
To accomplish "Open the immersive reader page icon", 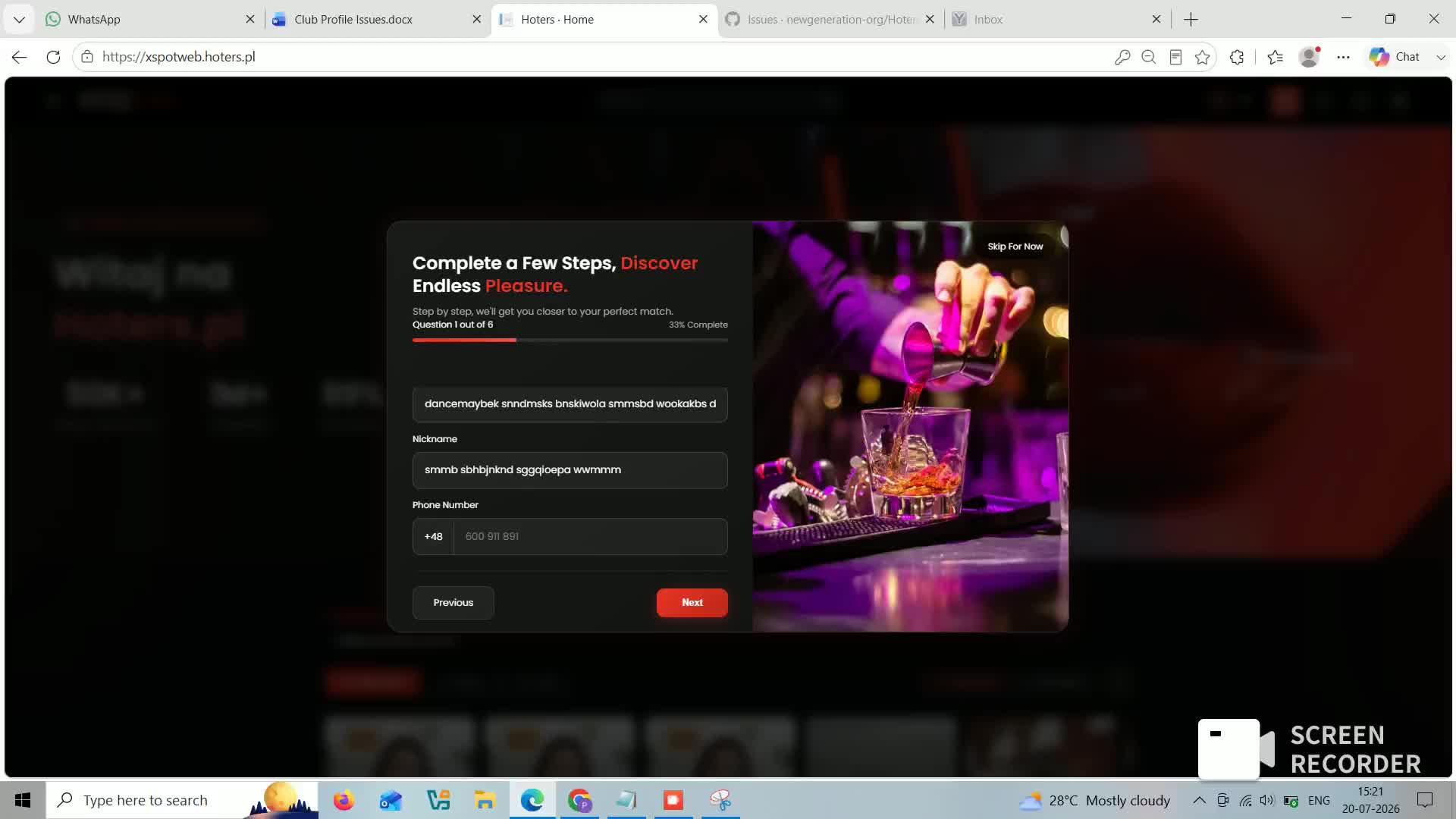I will 1175,57.
